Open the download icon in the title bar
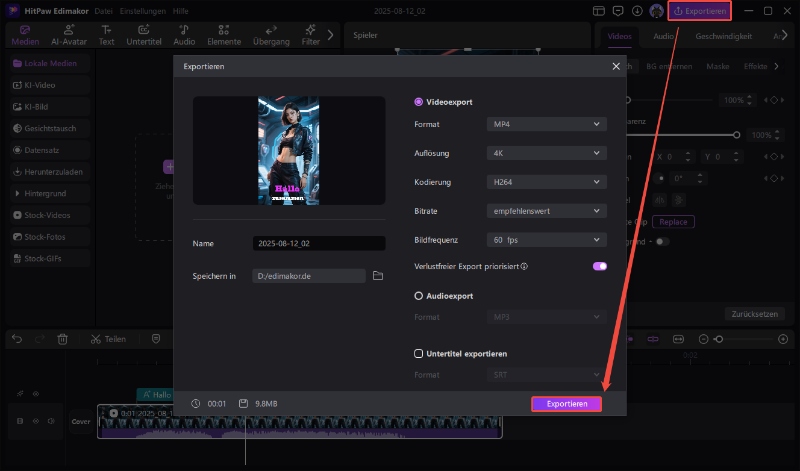Viewport: 800px width, 471px height. click(637, 11)
